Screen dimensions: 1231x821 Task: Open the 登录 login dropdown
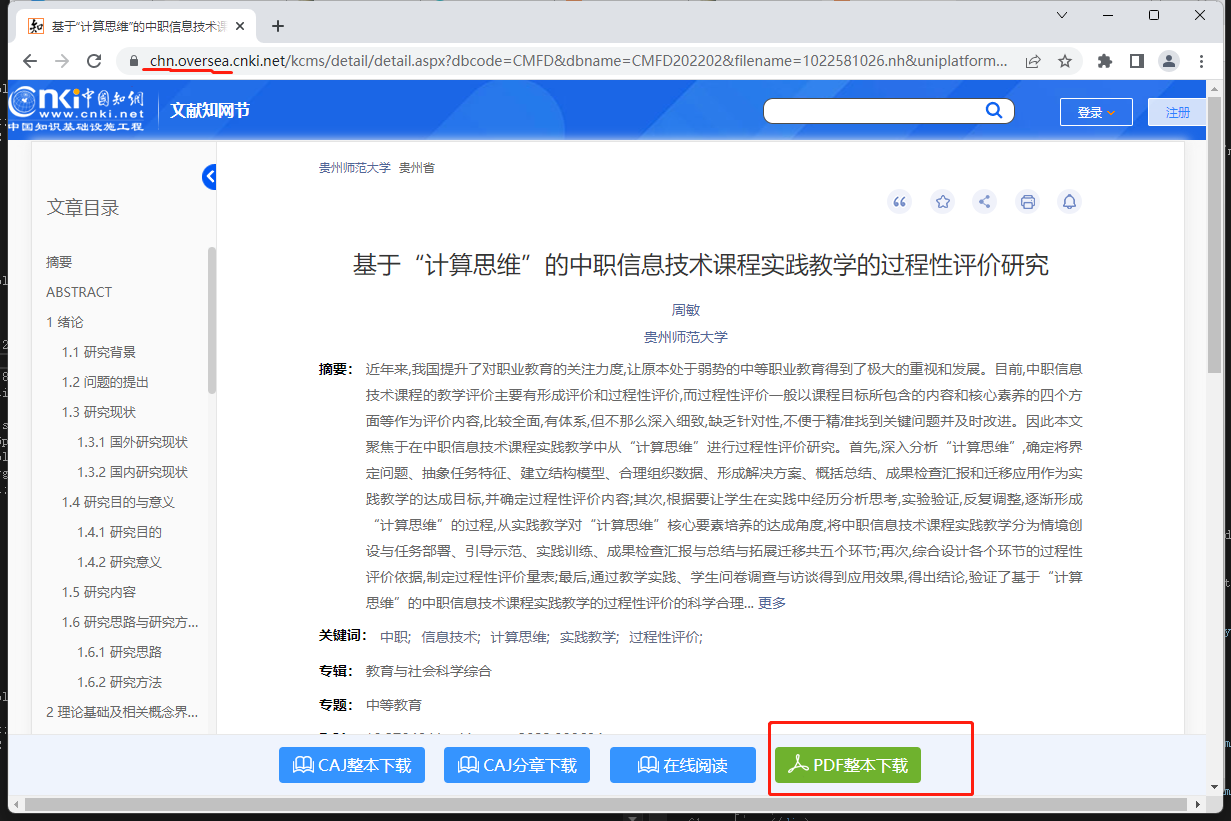1095,112
